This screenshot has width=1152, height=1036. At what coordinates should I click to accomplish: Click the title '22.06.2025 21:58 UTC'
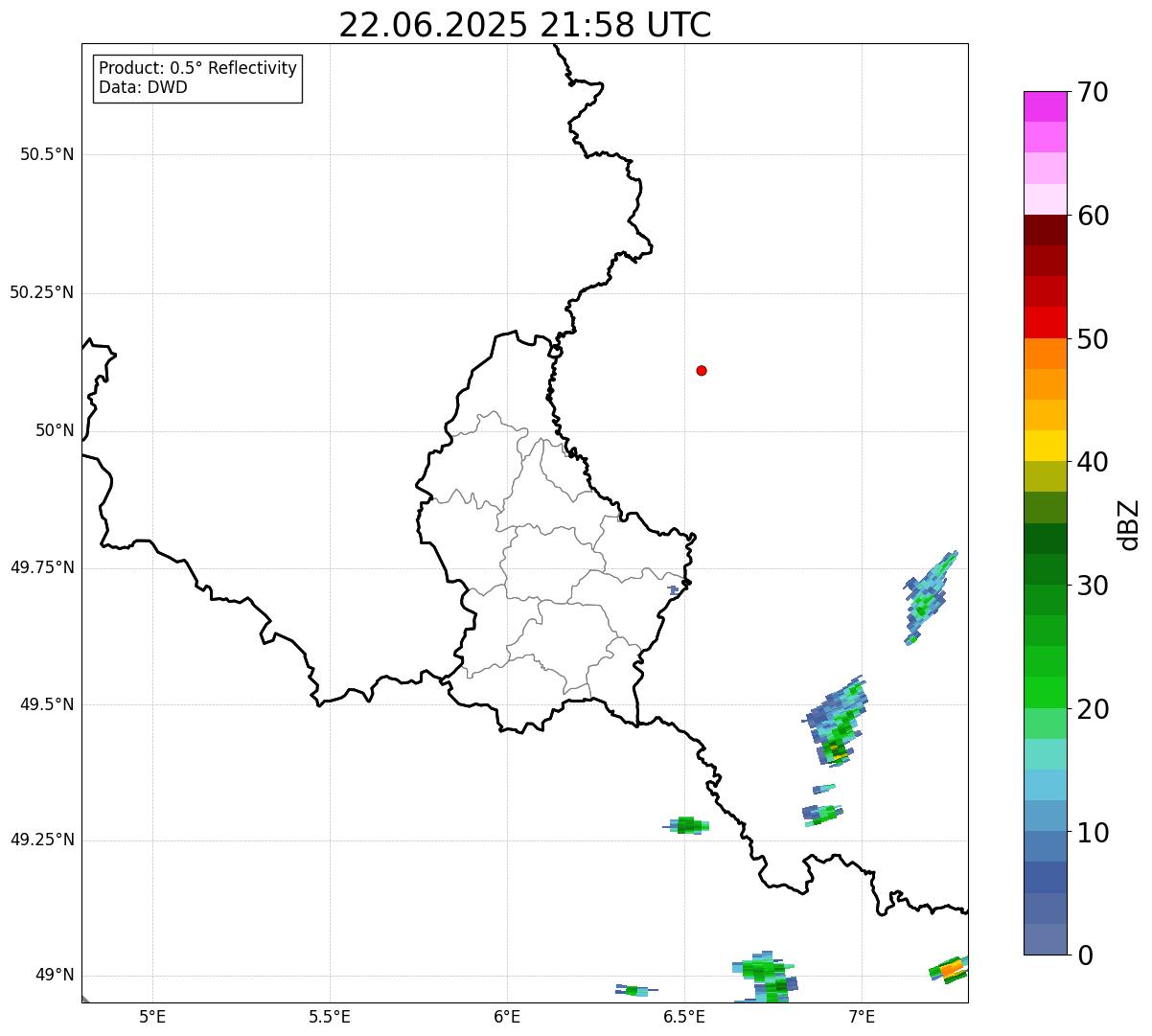(x=525, y=25)
